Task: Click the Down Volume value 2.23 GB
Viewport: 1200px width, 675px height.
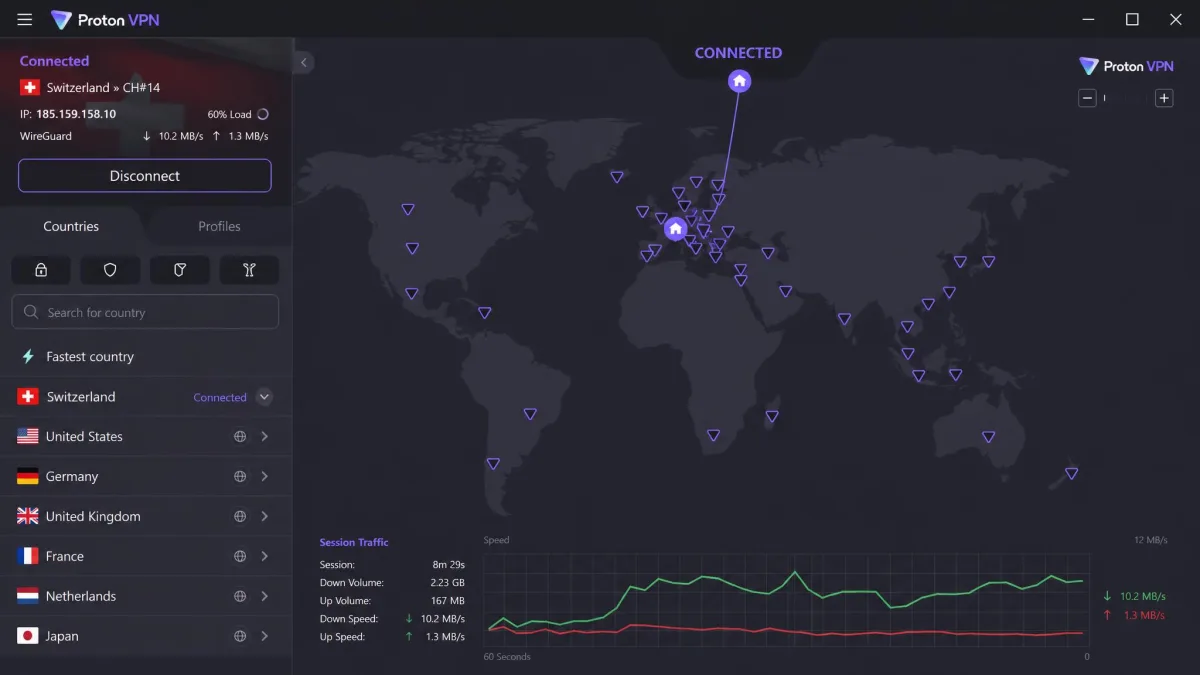Action: coord(446,583)
